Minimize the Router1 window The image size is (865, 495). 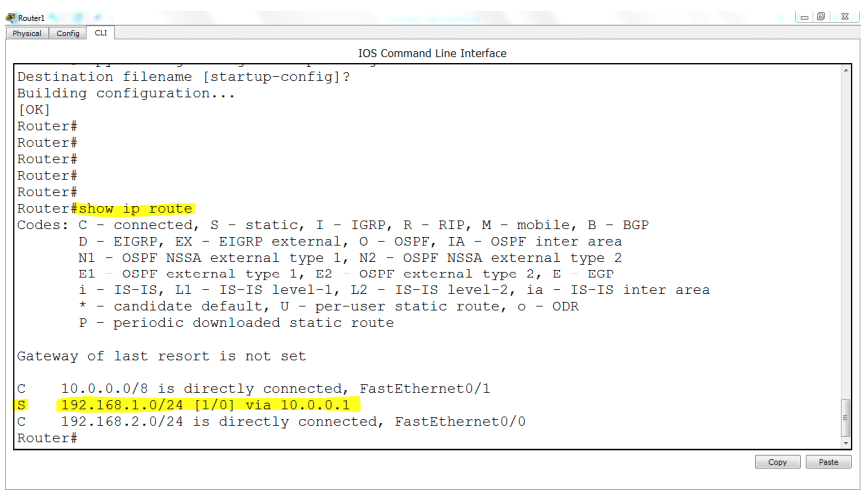tap(804, 17)
